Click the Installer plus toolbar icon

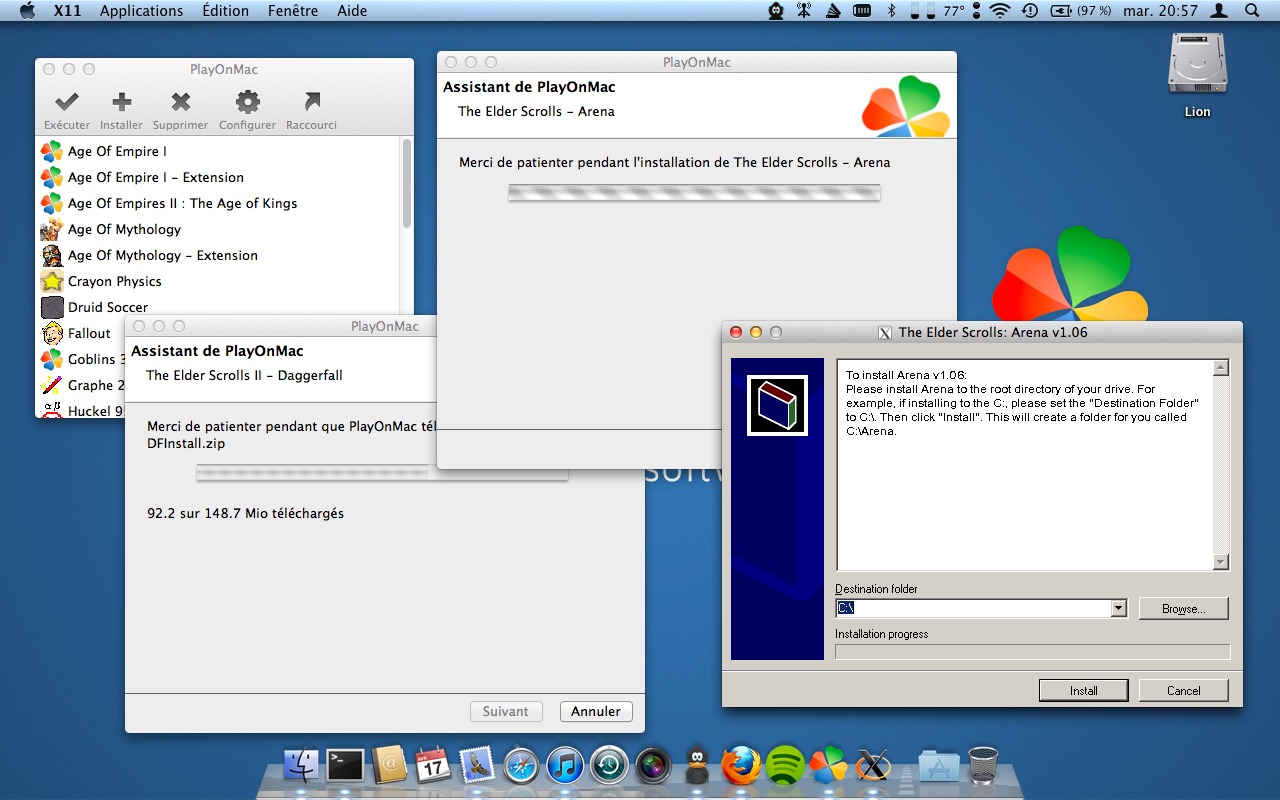click(x=121, y=102)
